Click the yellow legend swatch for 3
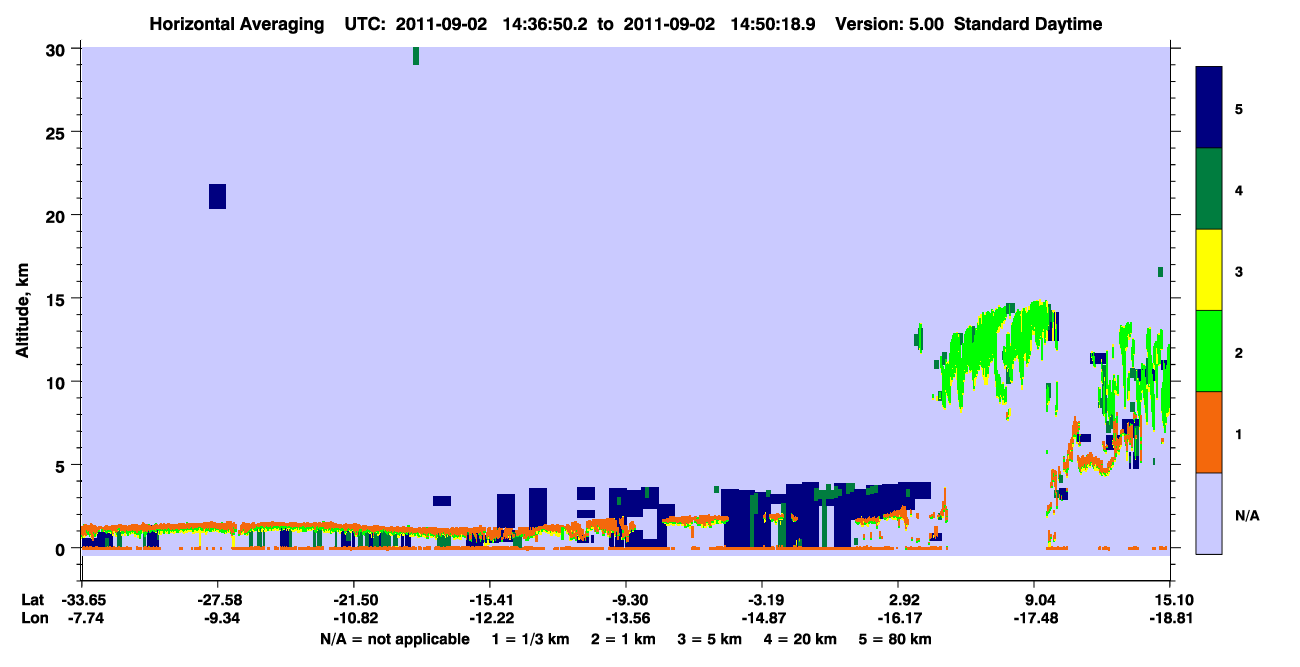The height and width of the screenshot is (667, 1300). coord(1209,270)
